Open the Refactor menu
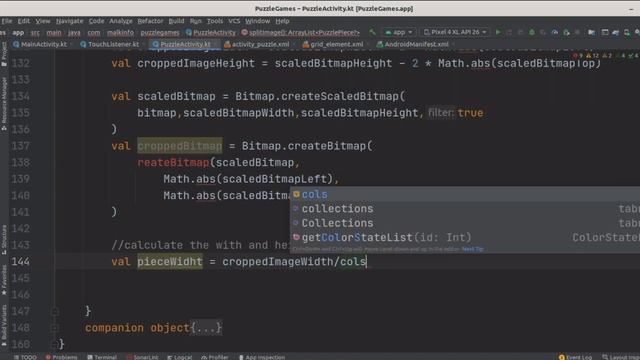Viewport: 640px width, 360px height. pyautogui.click(x=150, y=21)
